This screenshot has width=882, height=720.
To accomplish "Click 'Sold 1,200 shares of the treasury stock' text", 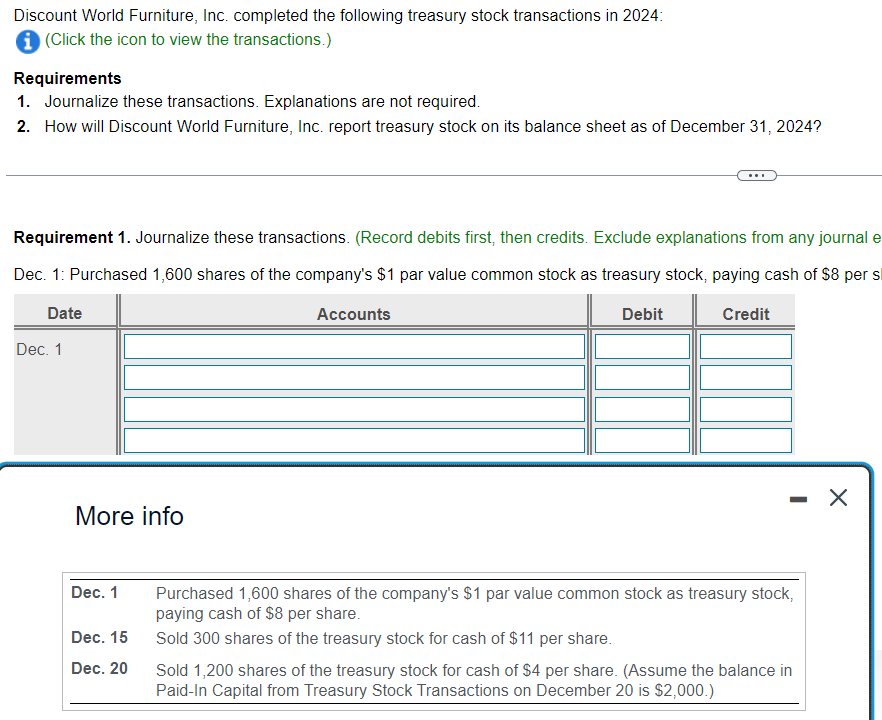I will pos(474,680).
